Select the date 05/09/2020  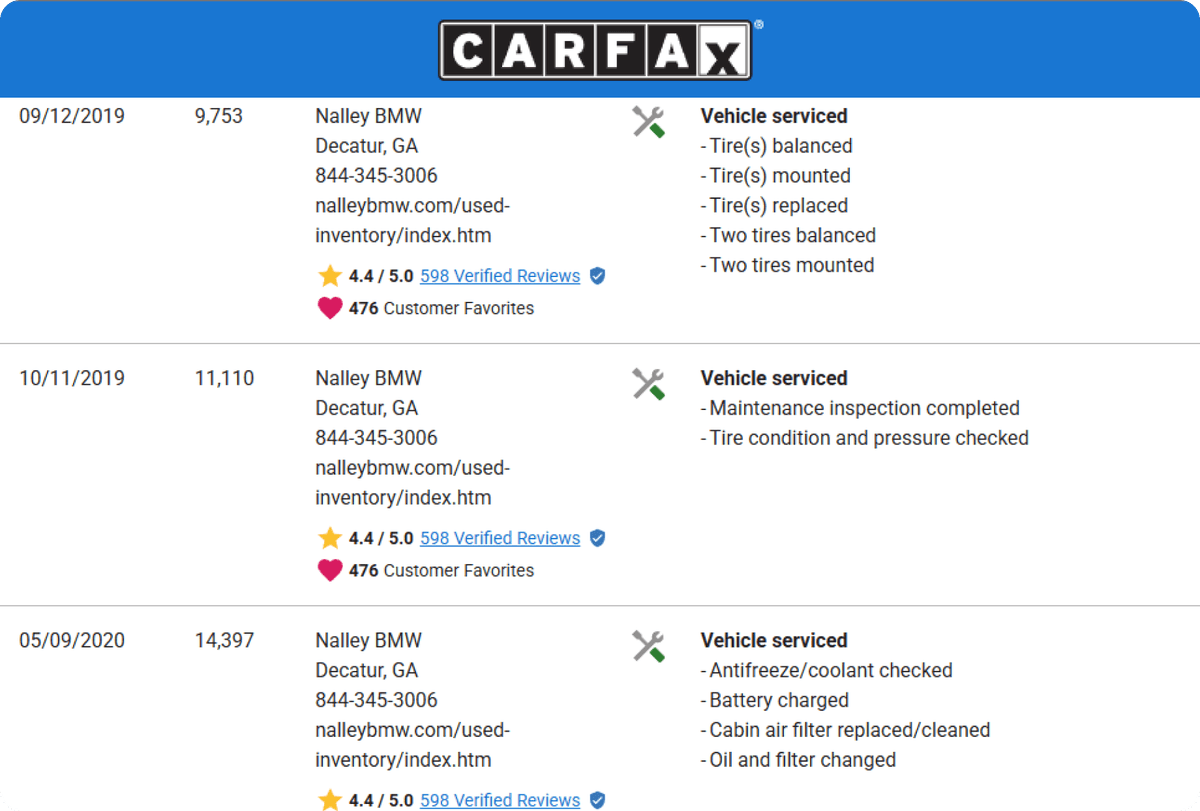72,640
